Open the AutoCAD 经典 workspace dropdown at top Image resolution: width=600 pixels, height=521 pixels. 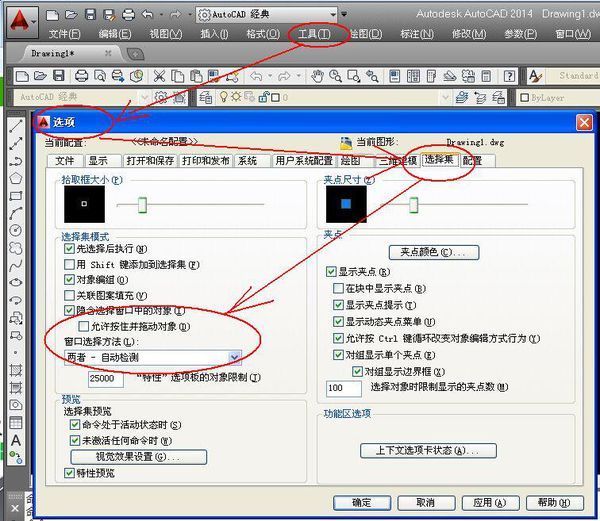coord(267,15)
